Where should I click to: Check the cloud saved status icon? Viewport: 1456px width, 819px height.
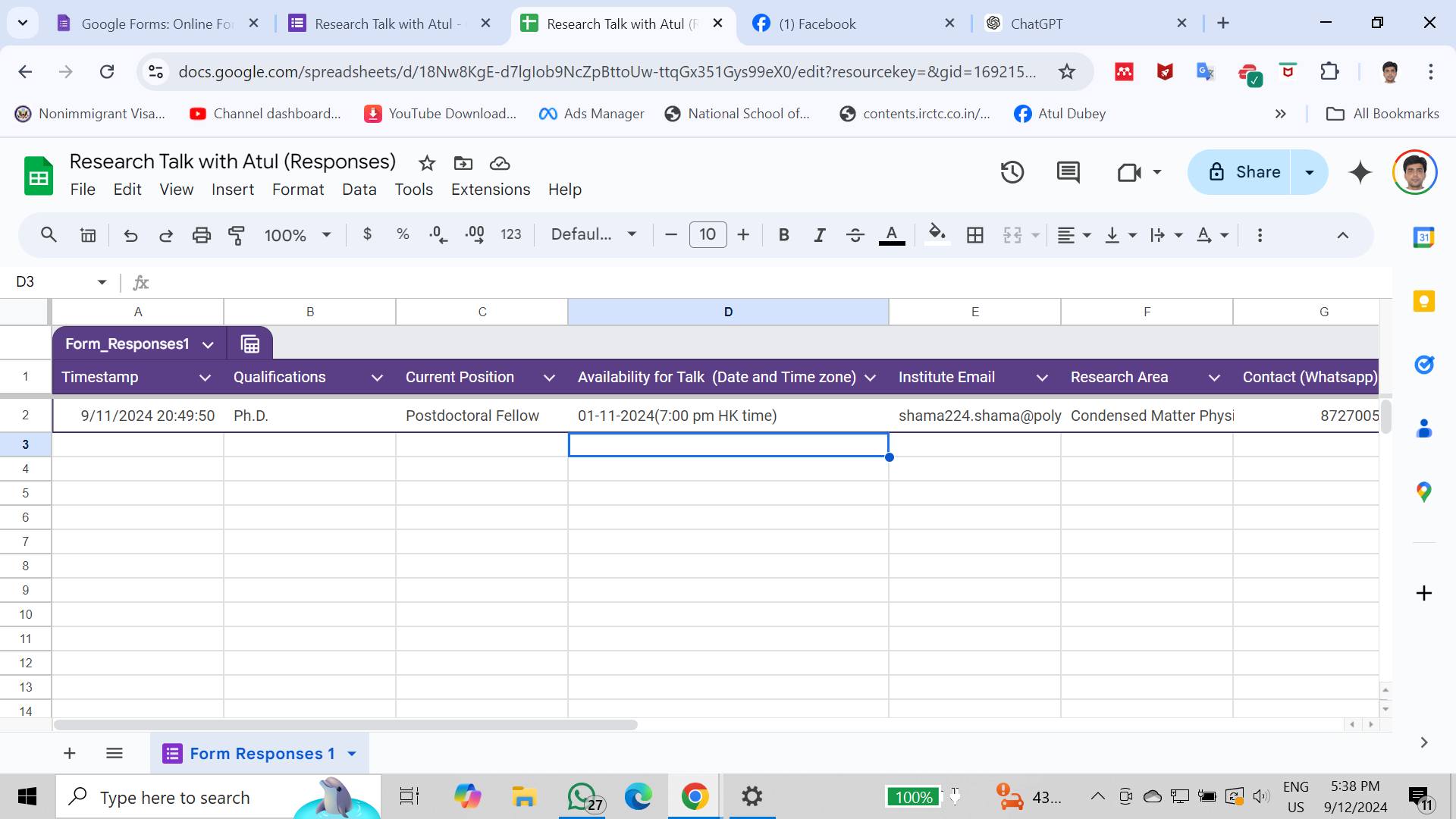click(x=499, y=163)
